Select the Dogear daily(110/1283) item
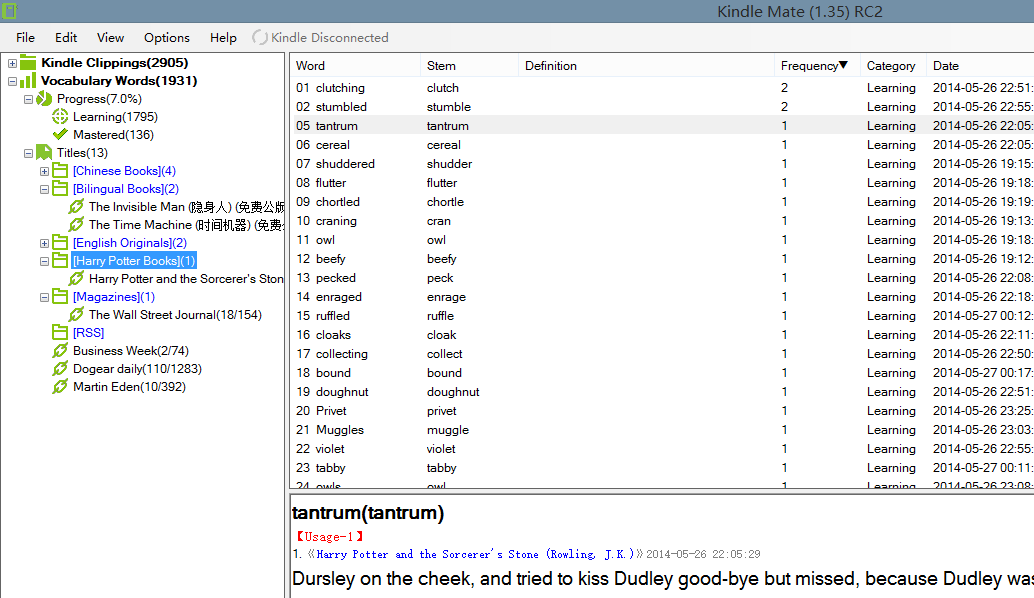 (137, 369)
